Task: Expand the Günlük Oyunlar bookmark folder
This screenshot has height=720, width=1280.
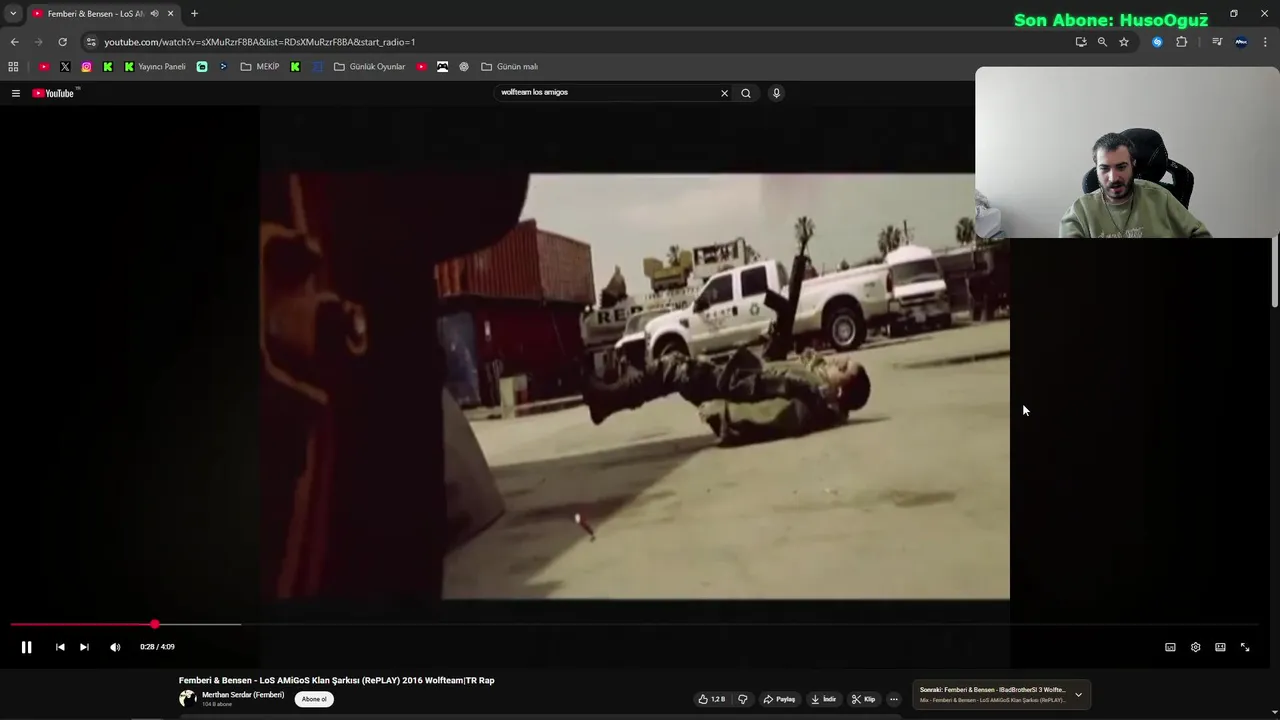Action: click(x=370, y=67)
